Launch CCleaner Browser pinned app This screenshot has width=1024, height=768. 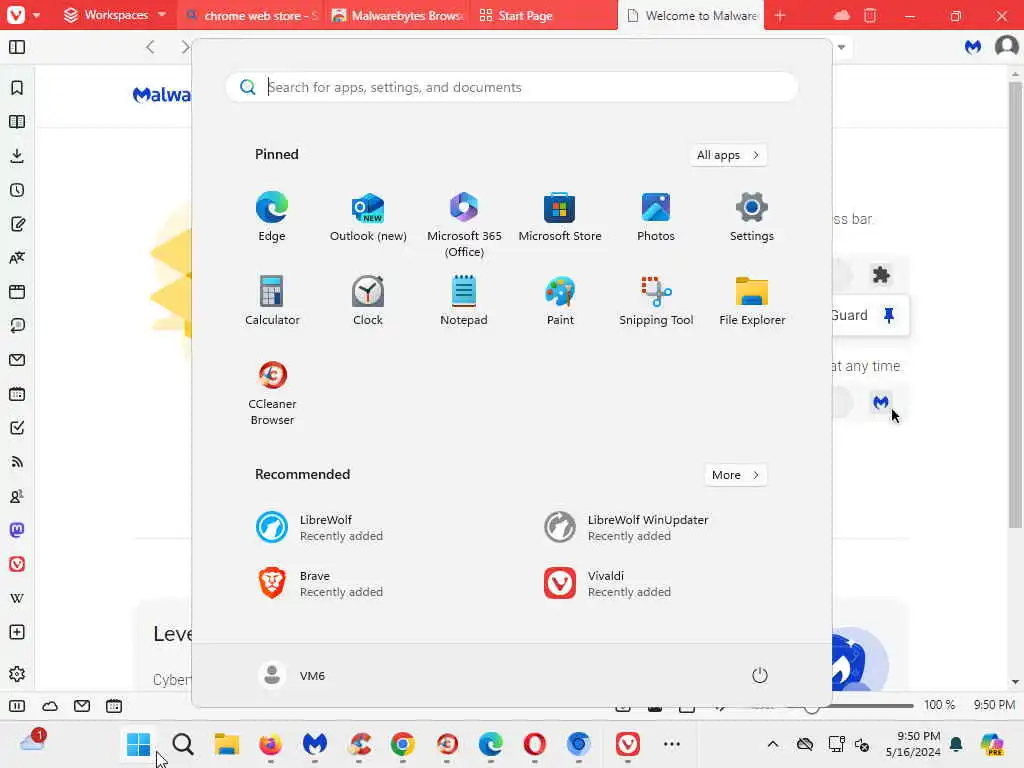coord(272,393)
